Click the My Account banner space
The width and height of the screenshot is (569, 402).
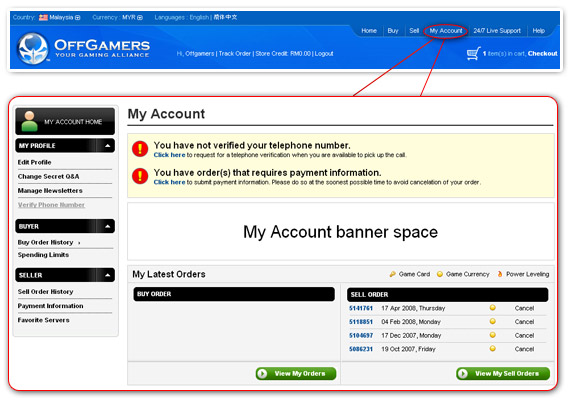340,231
